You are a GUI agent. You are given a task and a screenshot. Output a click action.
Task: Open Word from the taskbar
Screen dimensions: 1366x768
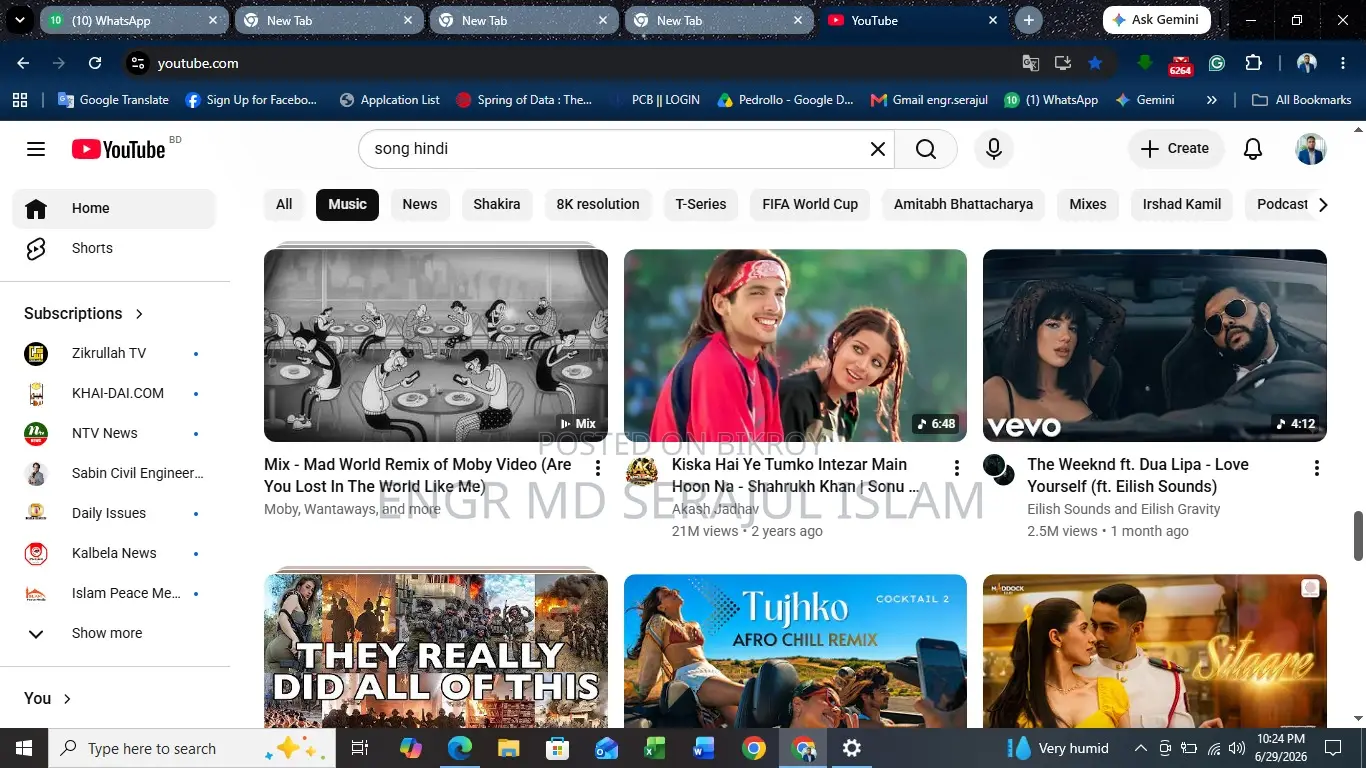(x=704, y=748)
